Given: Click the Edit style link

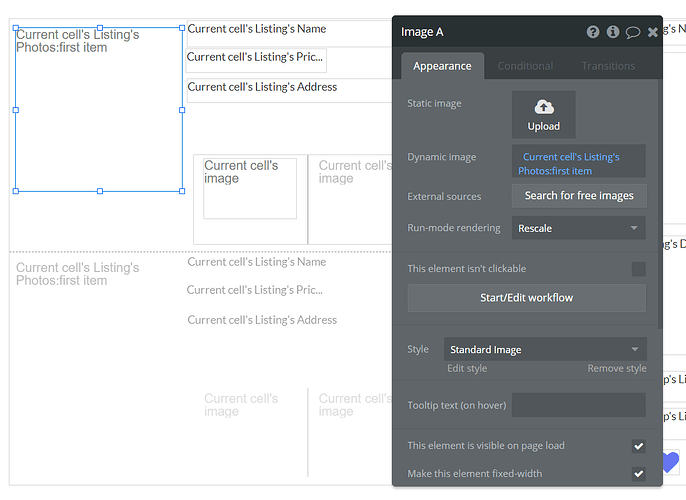Looking at the screenshot, I should tap(467, 369).
